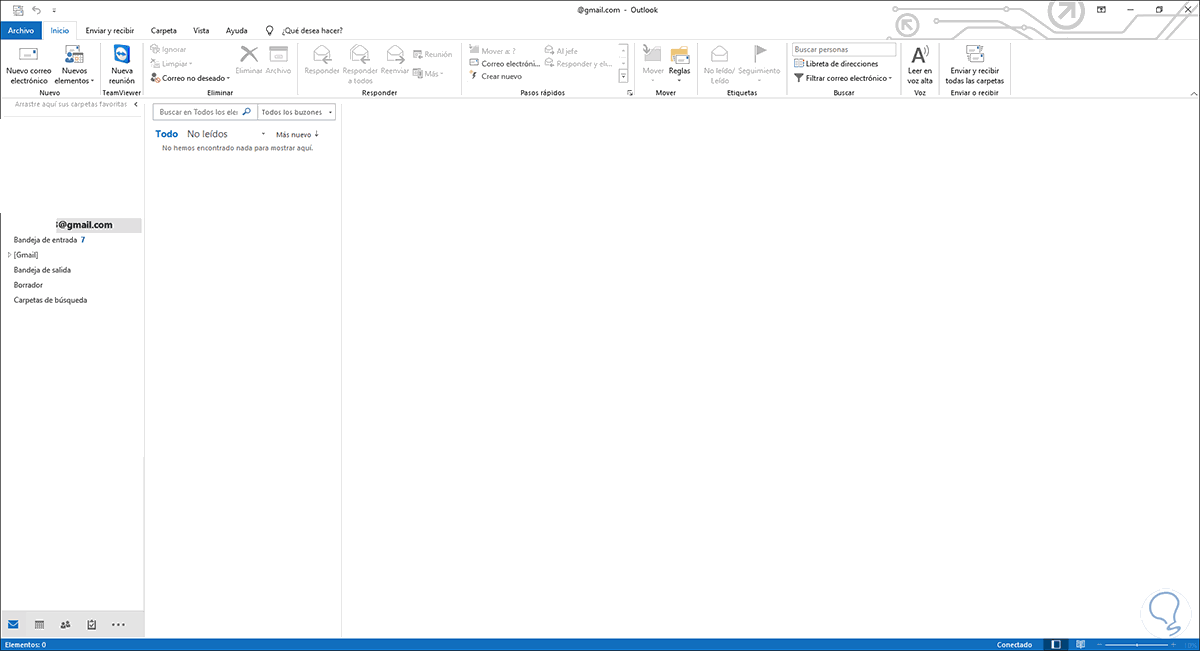This screenshot has width=1200, height=651.
Task: Open the Limpiar dropdown
Action: pyautogui.click(x=171, y=63)
